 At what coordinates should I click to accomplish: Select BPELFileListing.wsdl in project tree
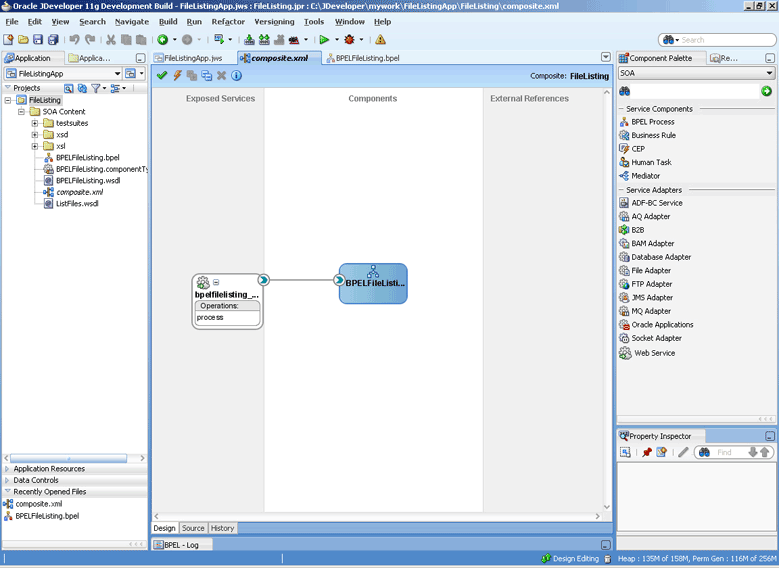(88, 181)
